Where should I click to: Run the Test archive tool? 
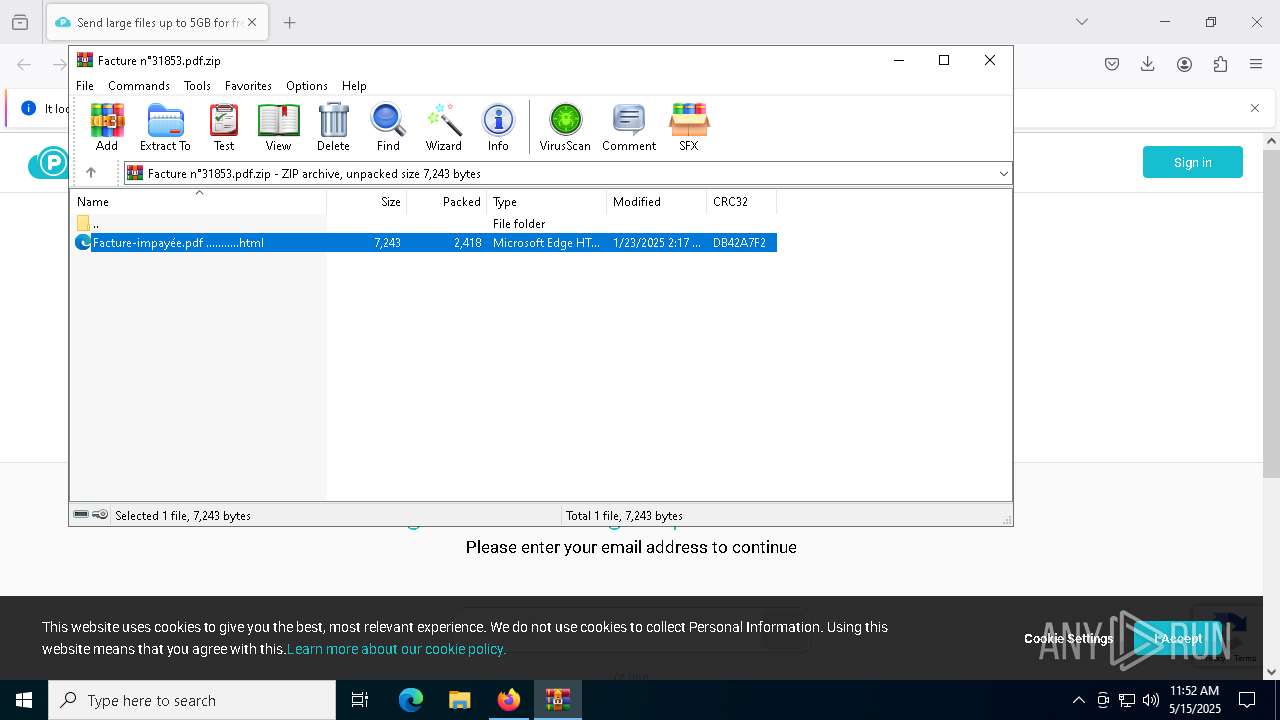pyautogui.click(x=224, y=127)
